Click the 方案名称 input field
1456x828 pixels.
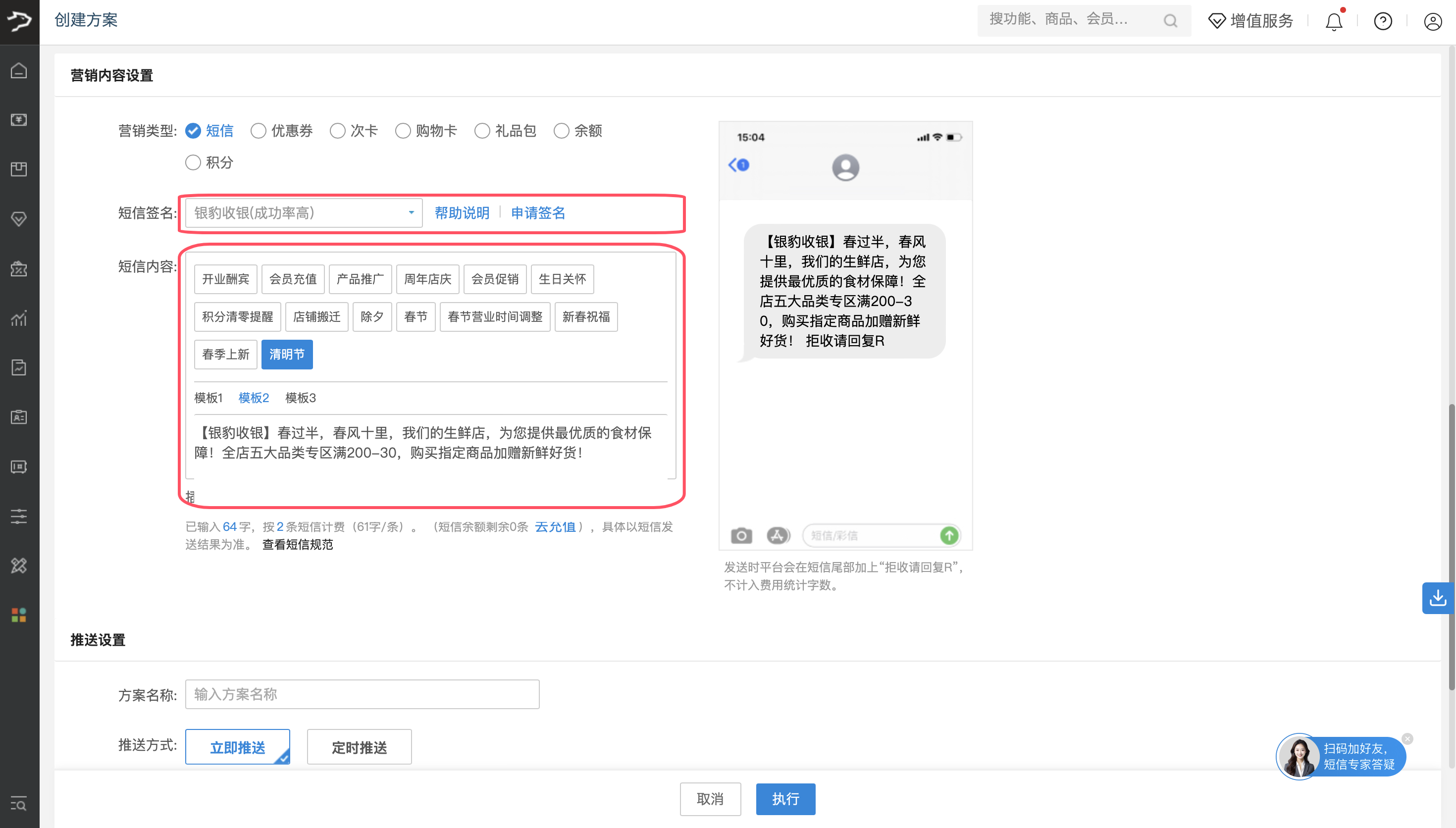pyautogui.click(x=362, y=694)
